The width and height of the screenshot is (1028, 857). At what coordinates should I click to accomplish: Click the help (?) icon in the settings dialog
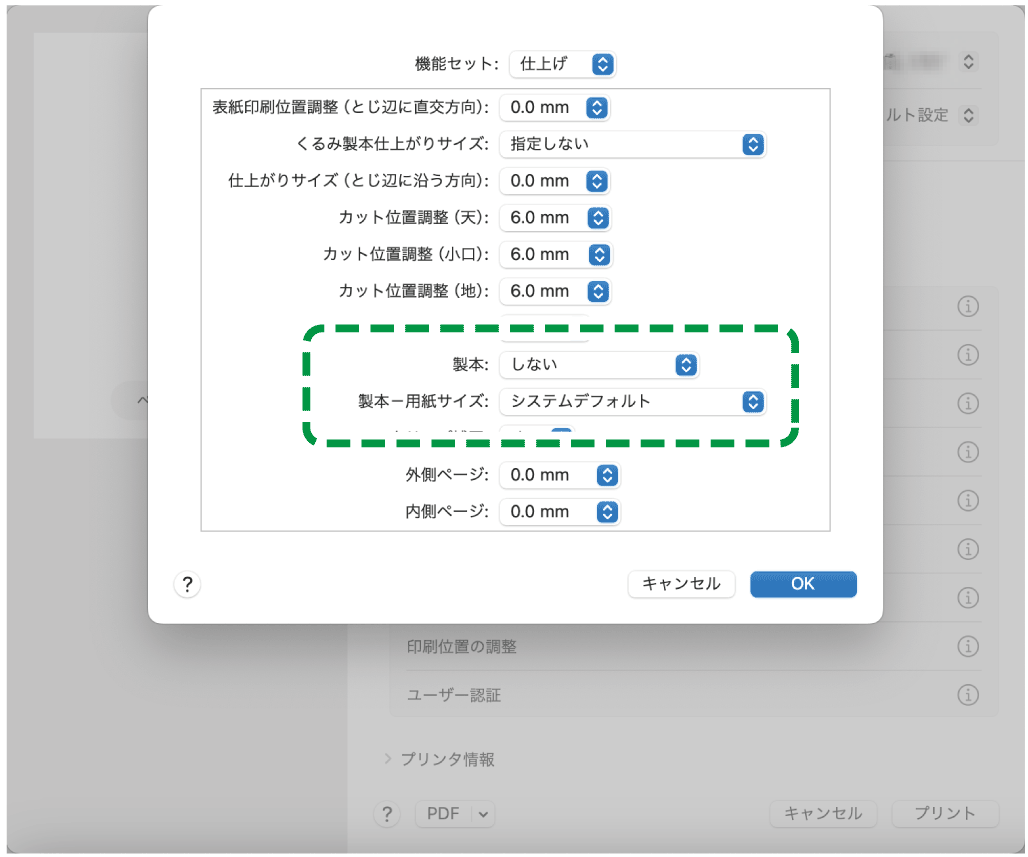point(187,584)
